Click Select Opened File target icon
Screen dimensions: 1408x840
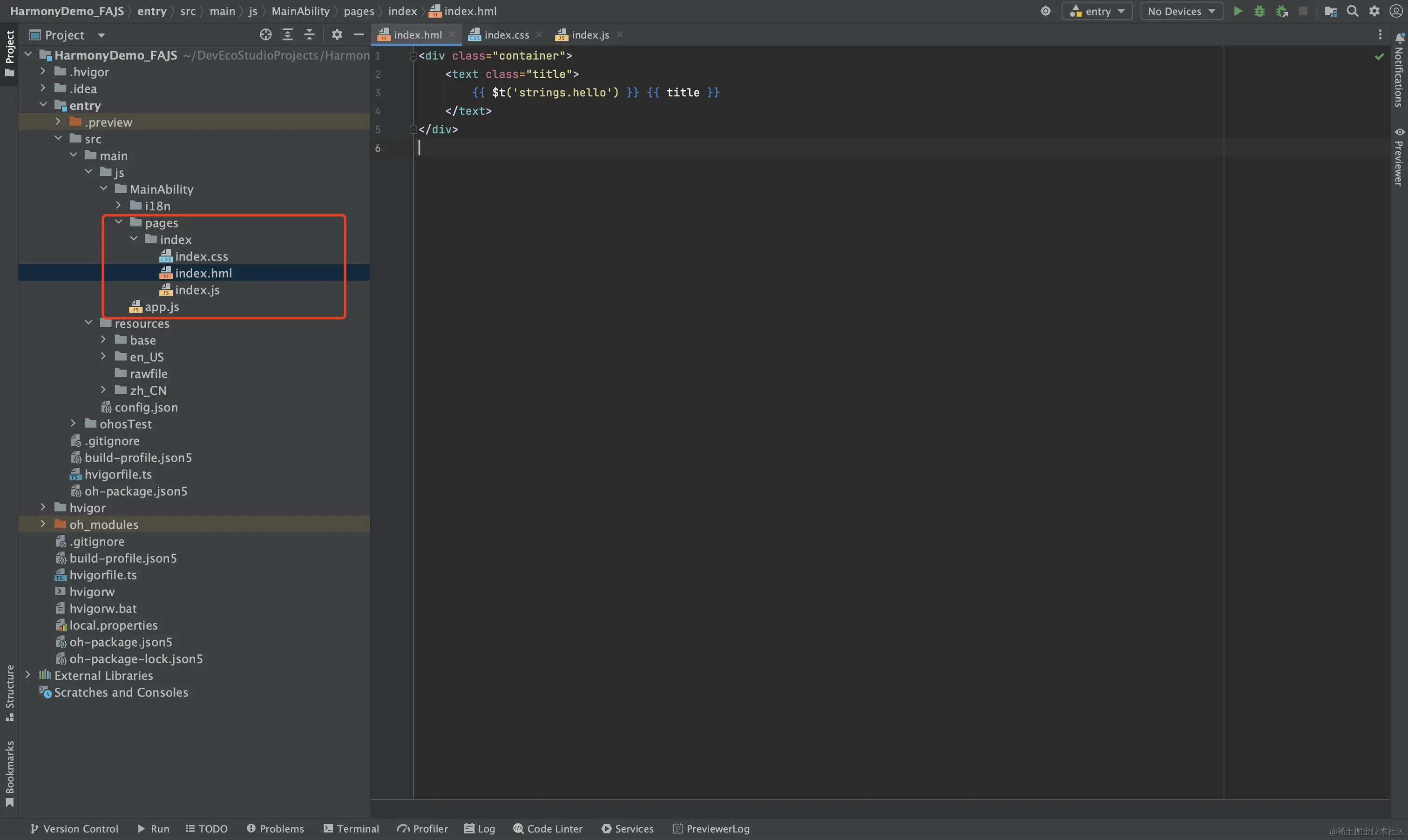(265, 35)
